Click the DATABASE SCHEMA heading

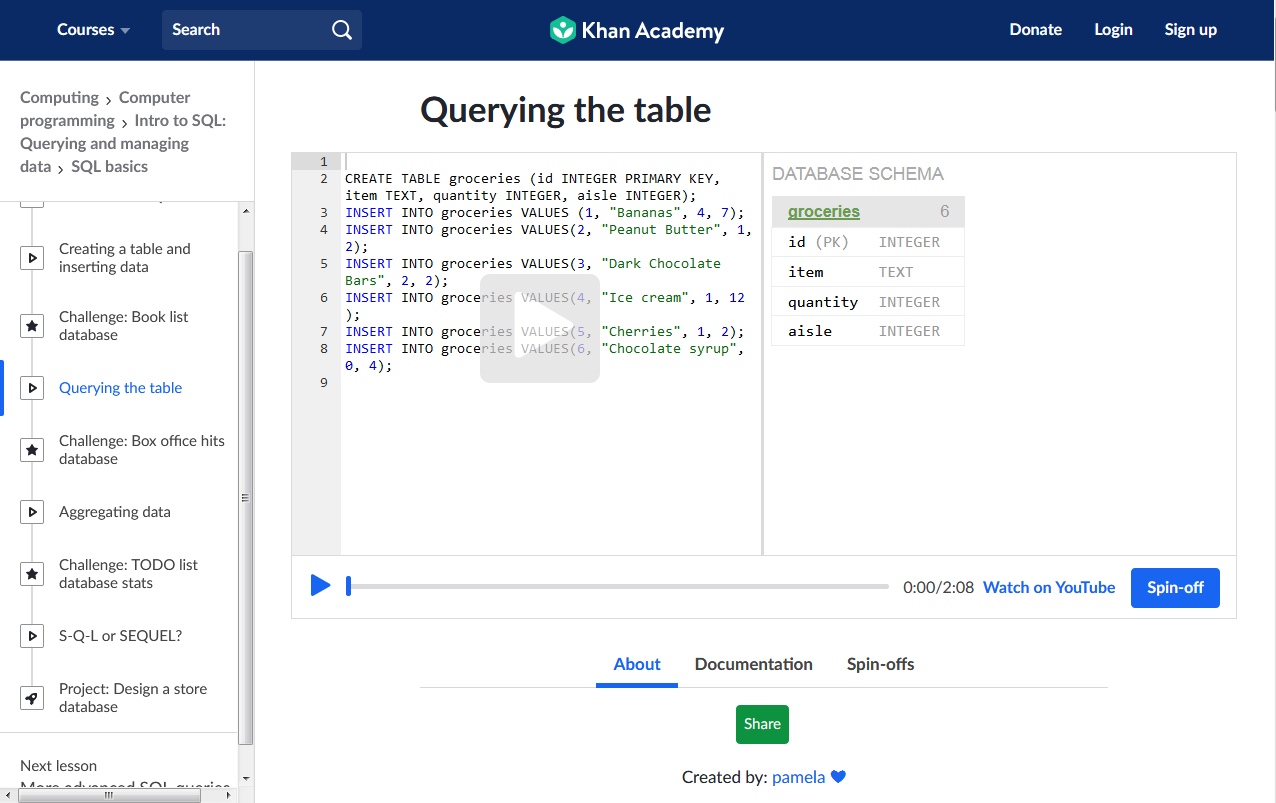(x=858, y=174)
